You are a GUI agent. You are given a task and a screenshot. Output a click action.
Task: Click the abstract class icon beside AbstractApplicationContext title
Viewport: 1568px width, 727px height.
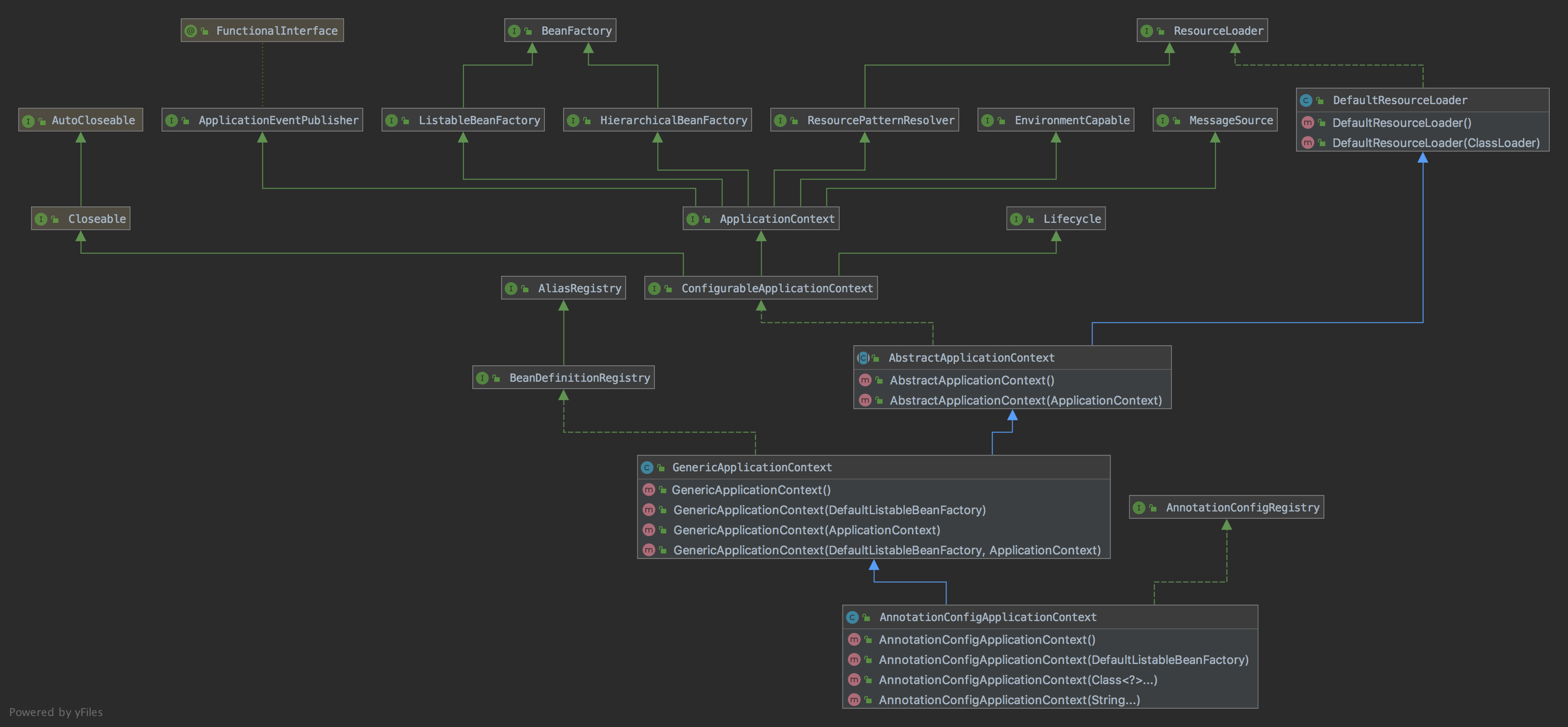863,358
